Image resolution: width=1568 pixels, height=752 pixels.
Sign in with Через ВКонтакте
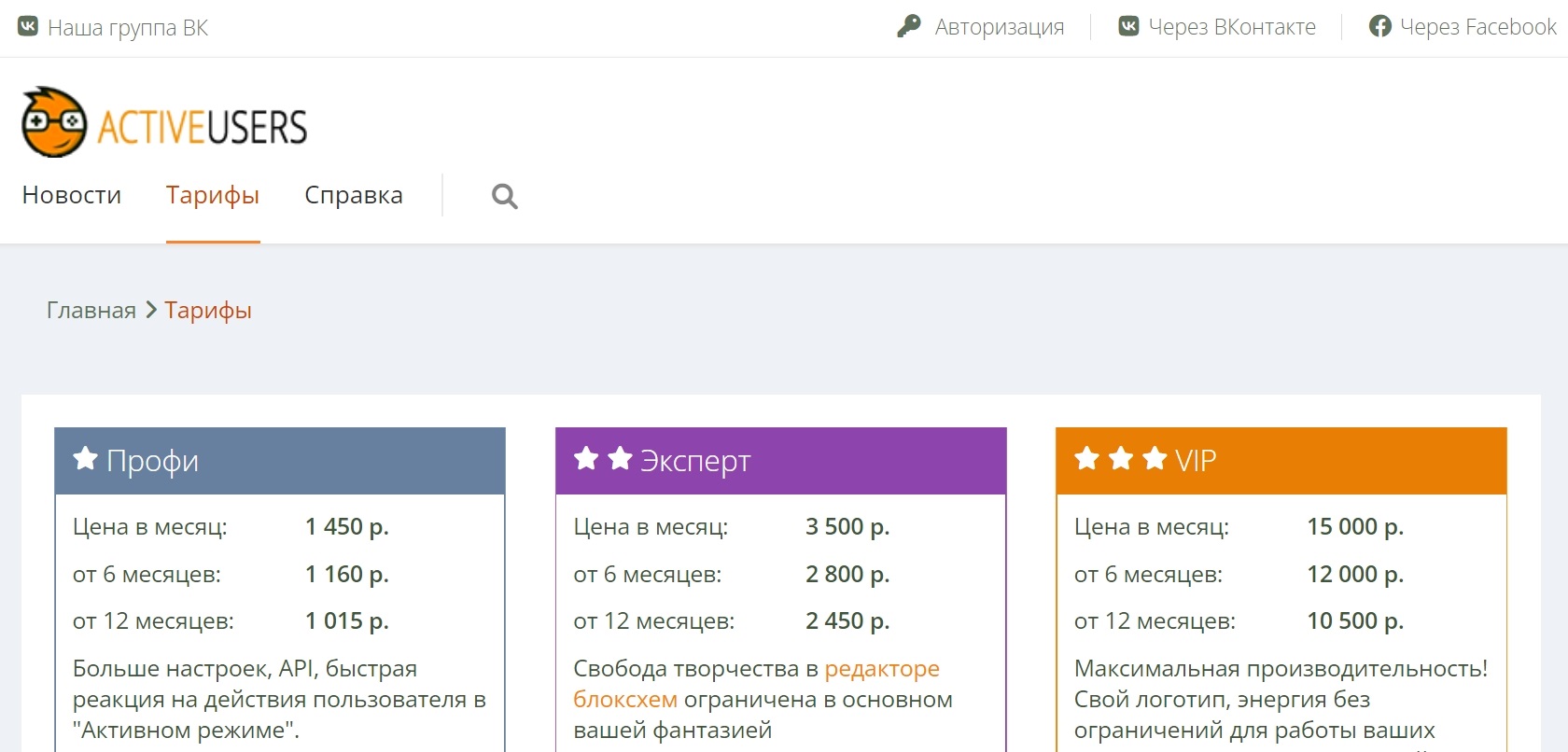[1232, 27]
